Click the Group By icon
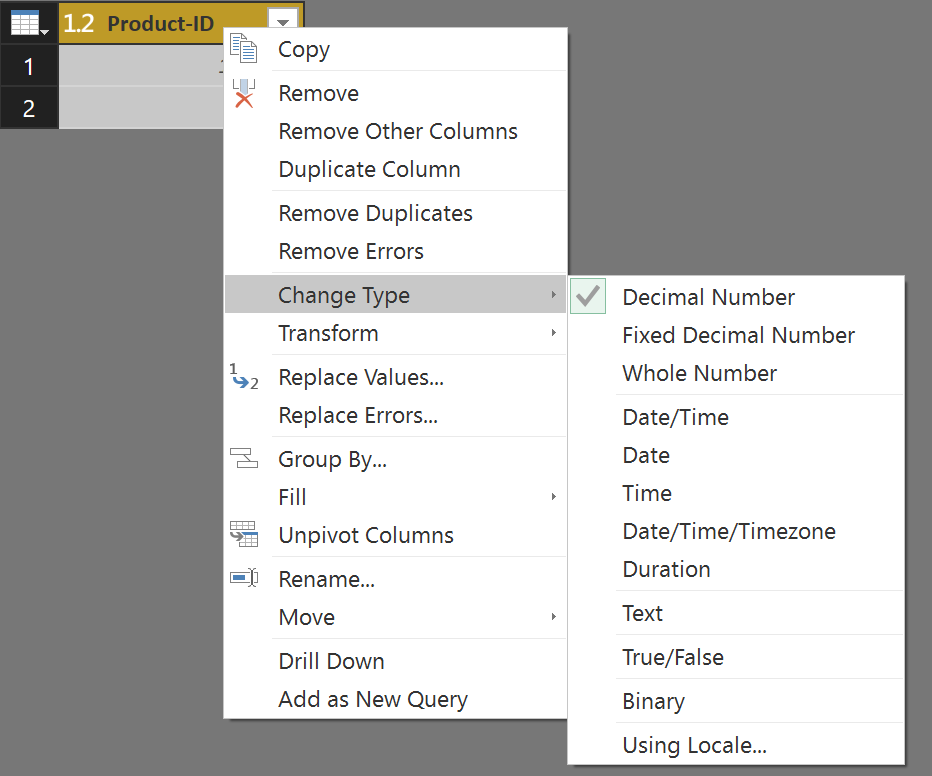932x776 pixels. pyautogui.click(x=244, y=459)
